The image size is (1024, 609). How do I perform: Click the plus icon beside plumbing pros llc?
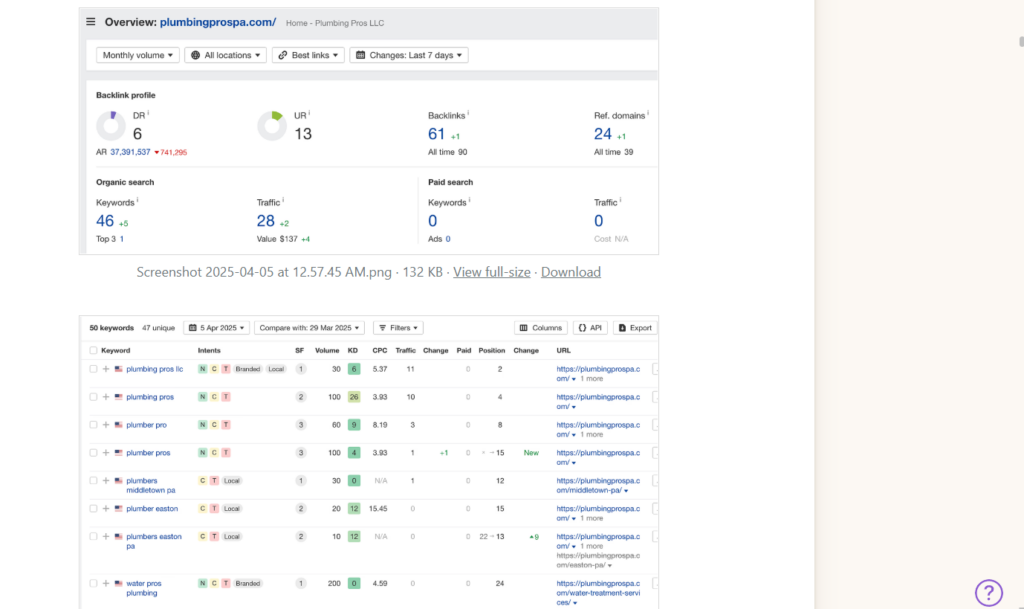pyautogui.click(x=106, y=369)
